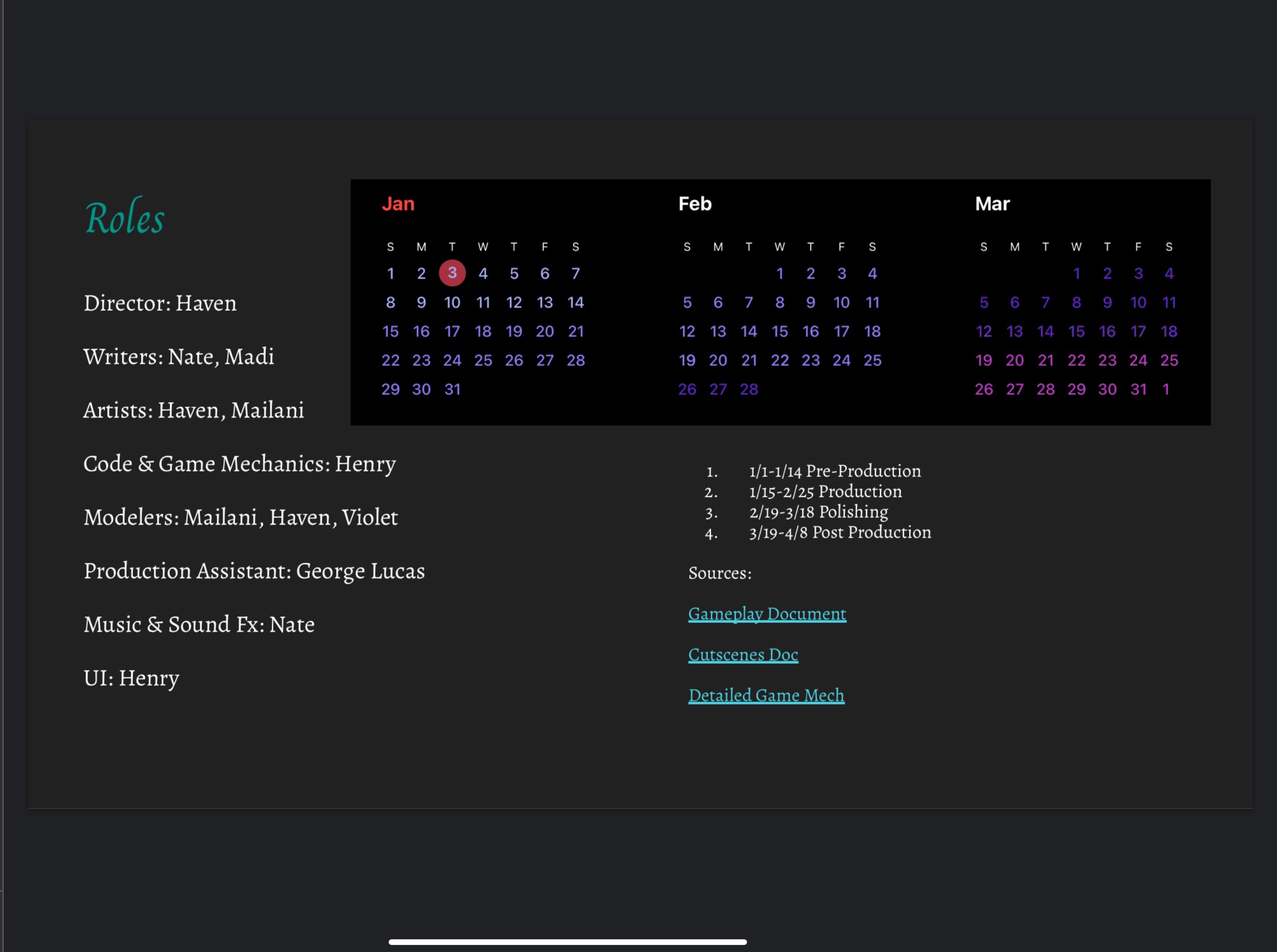Click the Artists: Haven, Mailani text
This screenshot has width=1277, height=952.
[x=194, y=411]
